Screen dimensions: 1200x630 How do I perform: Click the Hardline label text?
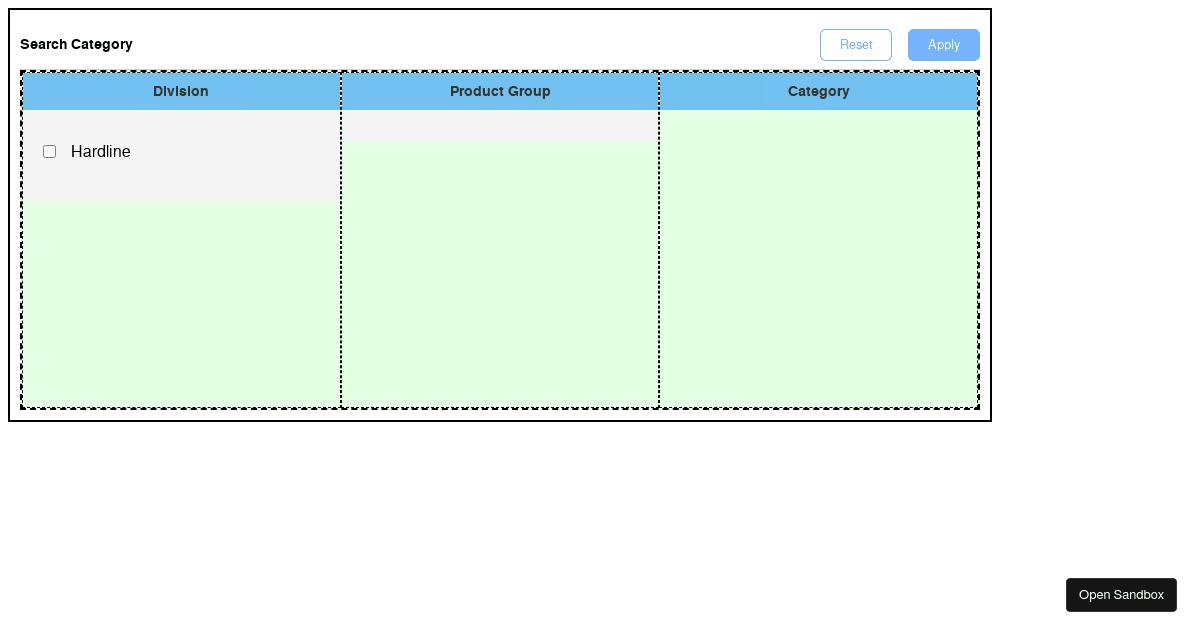pos(101,152)
